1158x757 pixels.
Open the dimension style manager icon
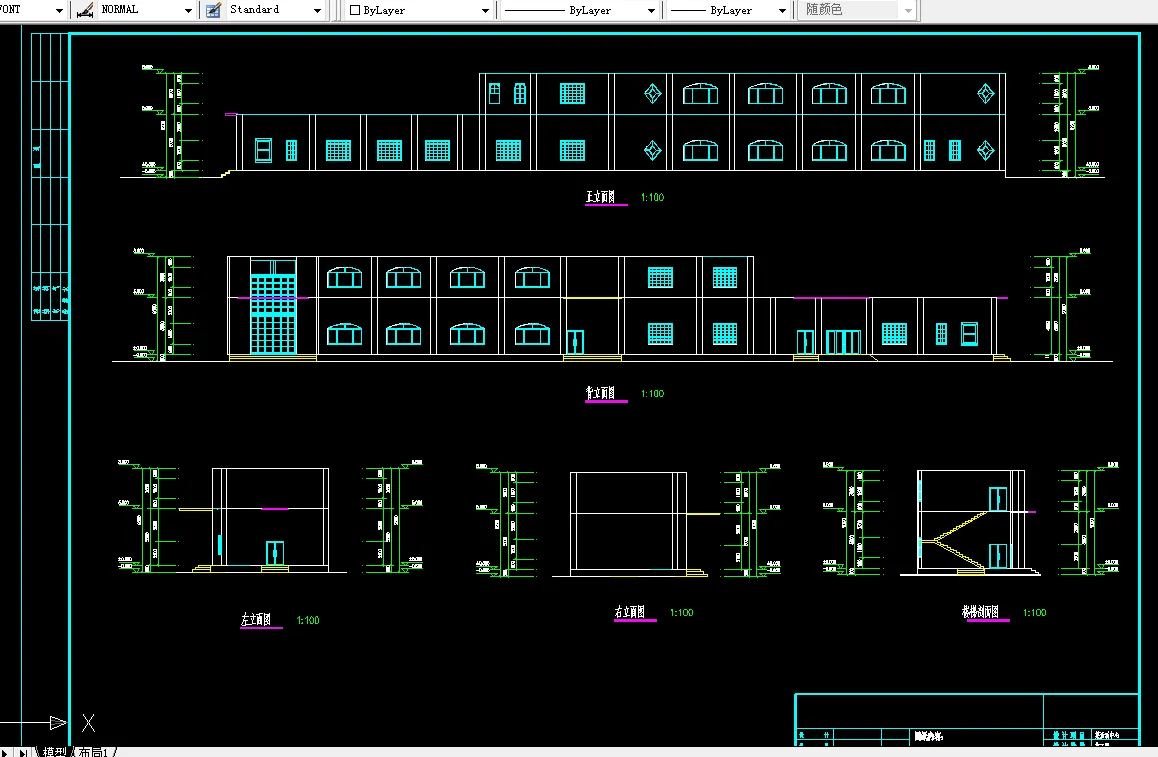click(x=85, y=10)
